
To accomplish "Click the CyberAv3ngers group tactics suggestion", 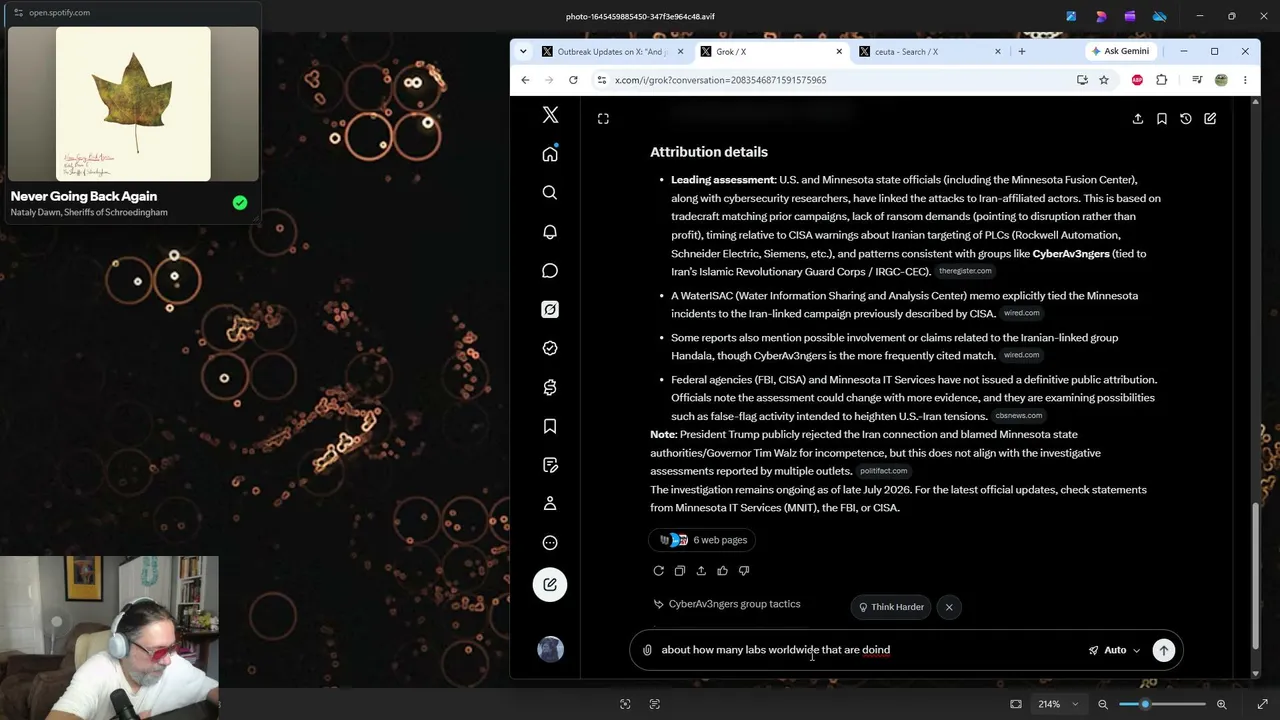I will (x=727, y=604).
